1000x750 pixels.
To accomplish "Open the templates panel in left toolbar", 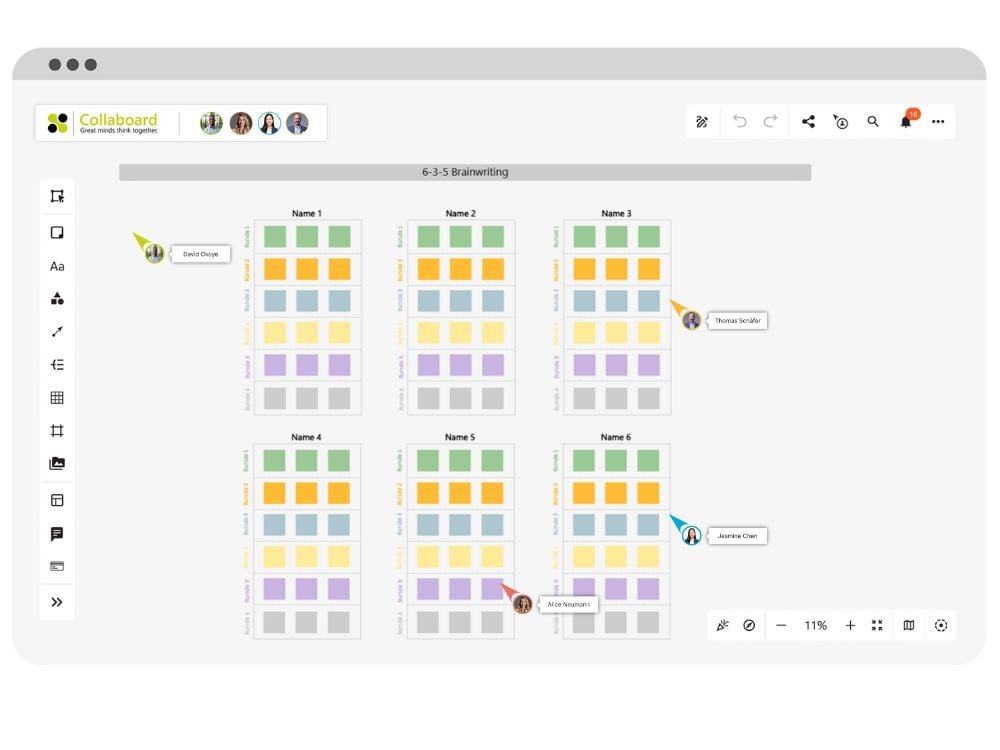I will click(x=57, y=500).
